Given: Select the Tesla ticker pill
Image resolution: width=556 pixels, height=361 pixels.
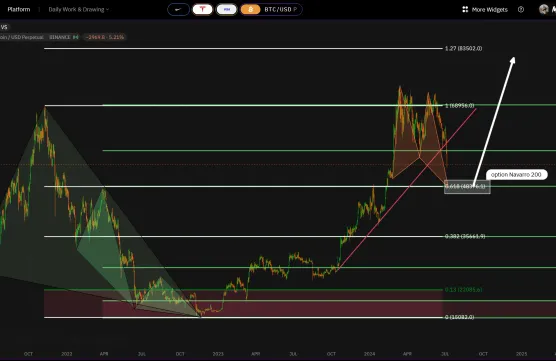Looking at the screenshot, I should pos(202,10).
